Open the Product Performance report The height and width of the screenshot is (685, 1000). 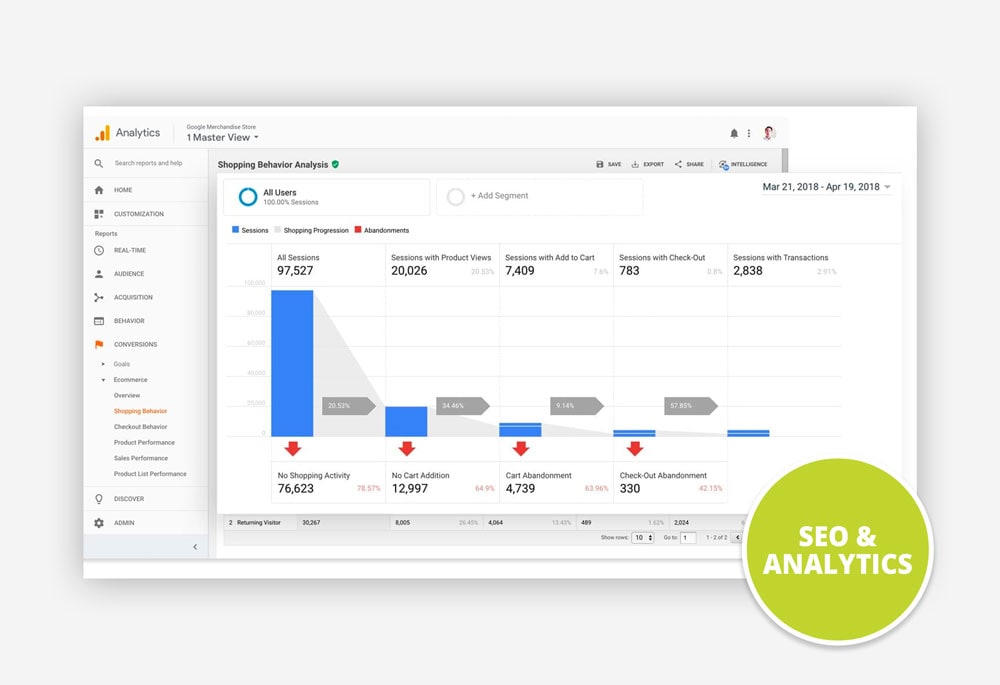pyautogui.click(x=144, y=442)
